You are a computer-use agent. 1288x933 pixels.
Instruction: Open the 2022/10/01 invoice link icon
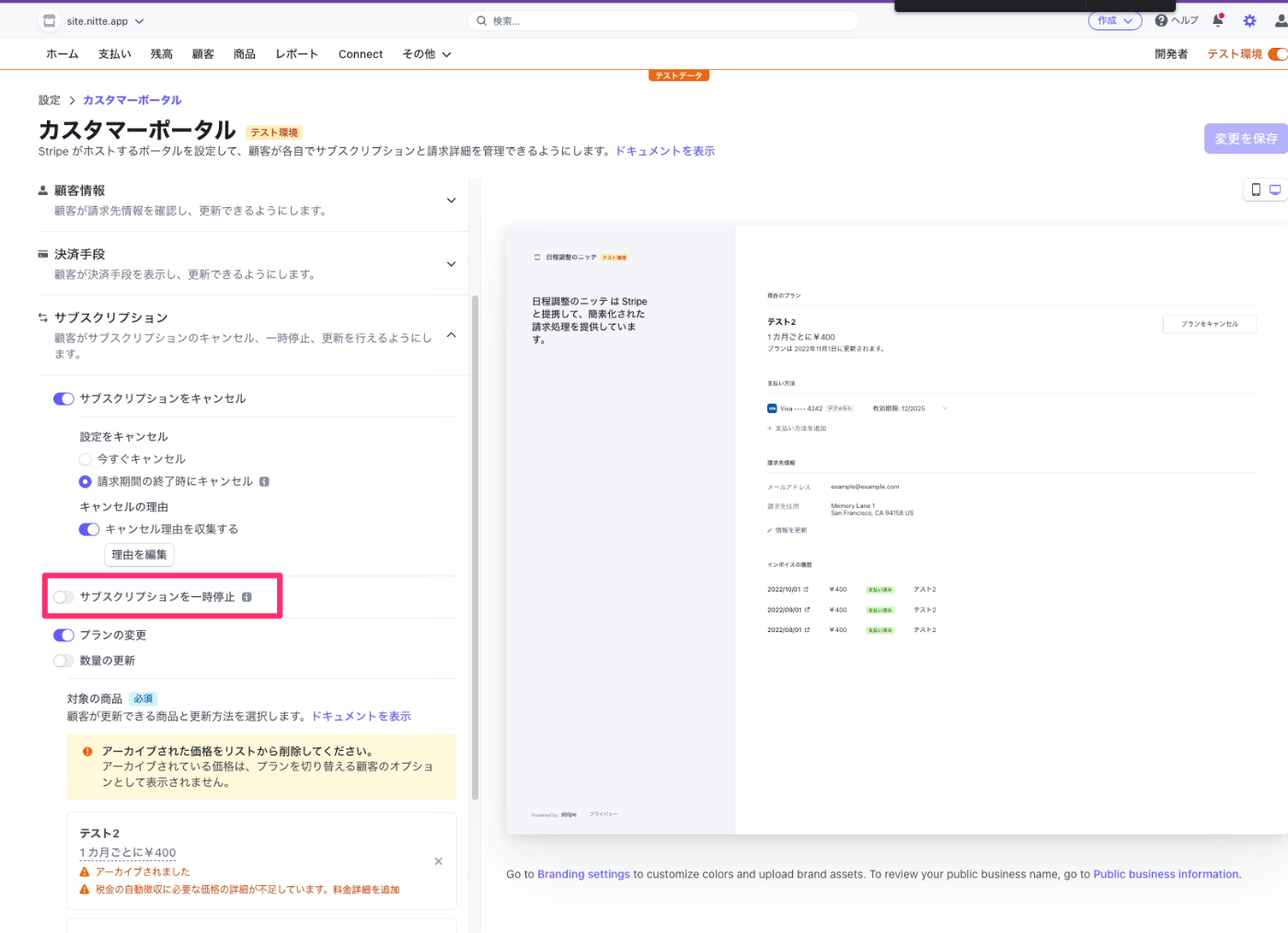(x=806, y=590)
